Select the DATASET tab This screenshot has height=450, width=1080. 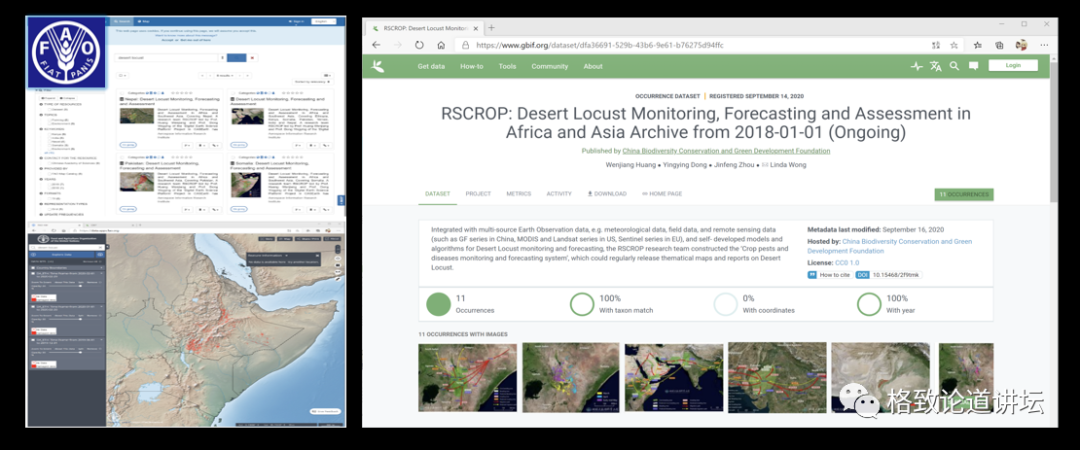[437, 194]
